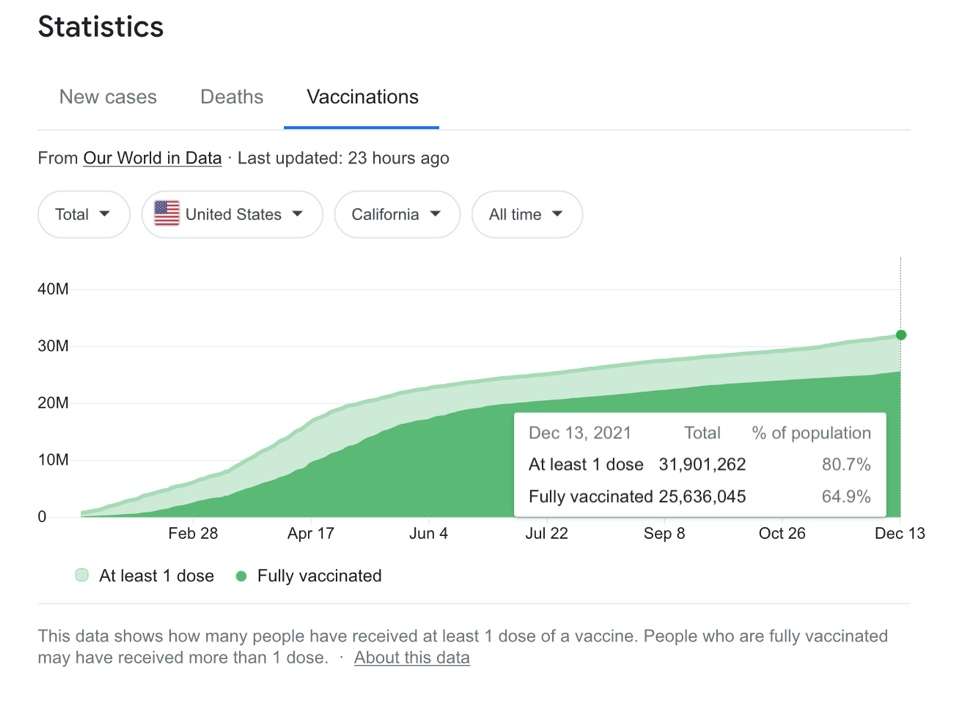Expand the California region dropdown
Screen dimensions: 965x701
click(x=397, y=214)
